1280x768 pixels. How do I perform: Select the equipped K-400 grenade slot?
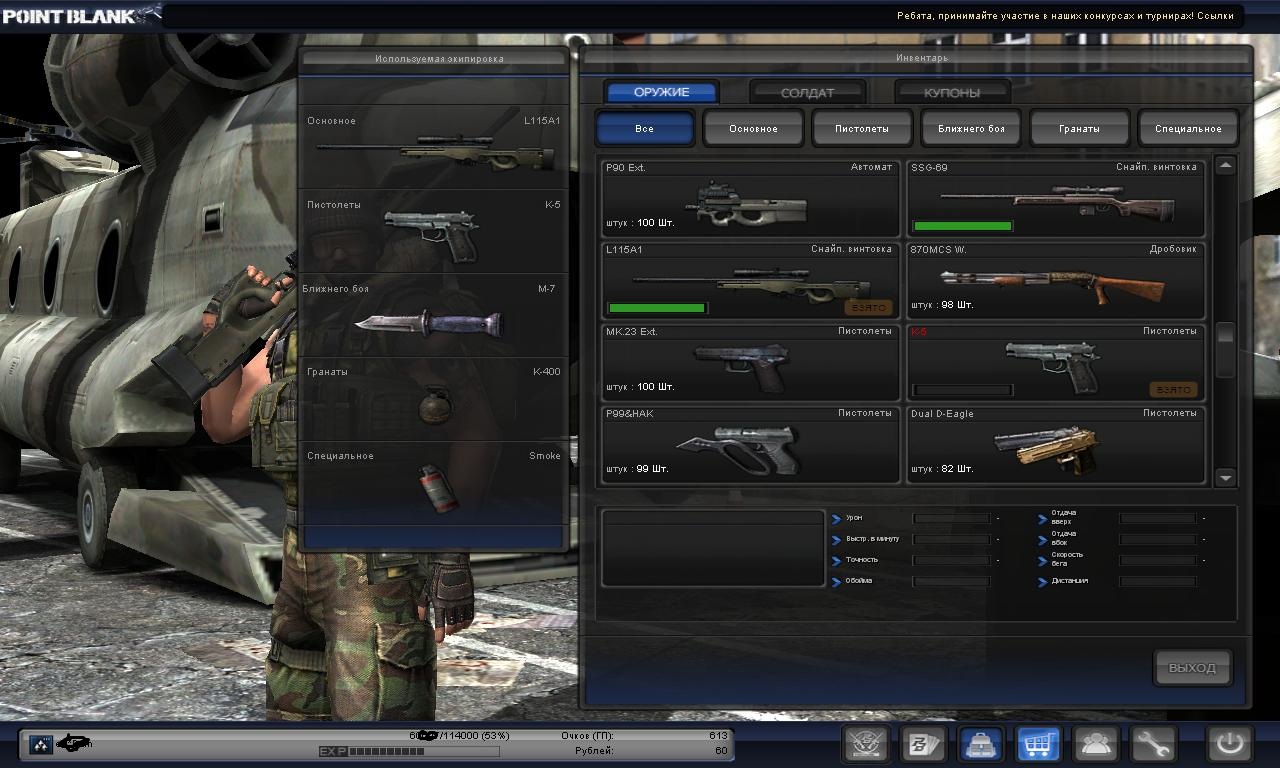pyautogui.click(x=434, y=399)
